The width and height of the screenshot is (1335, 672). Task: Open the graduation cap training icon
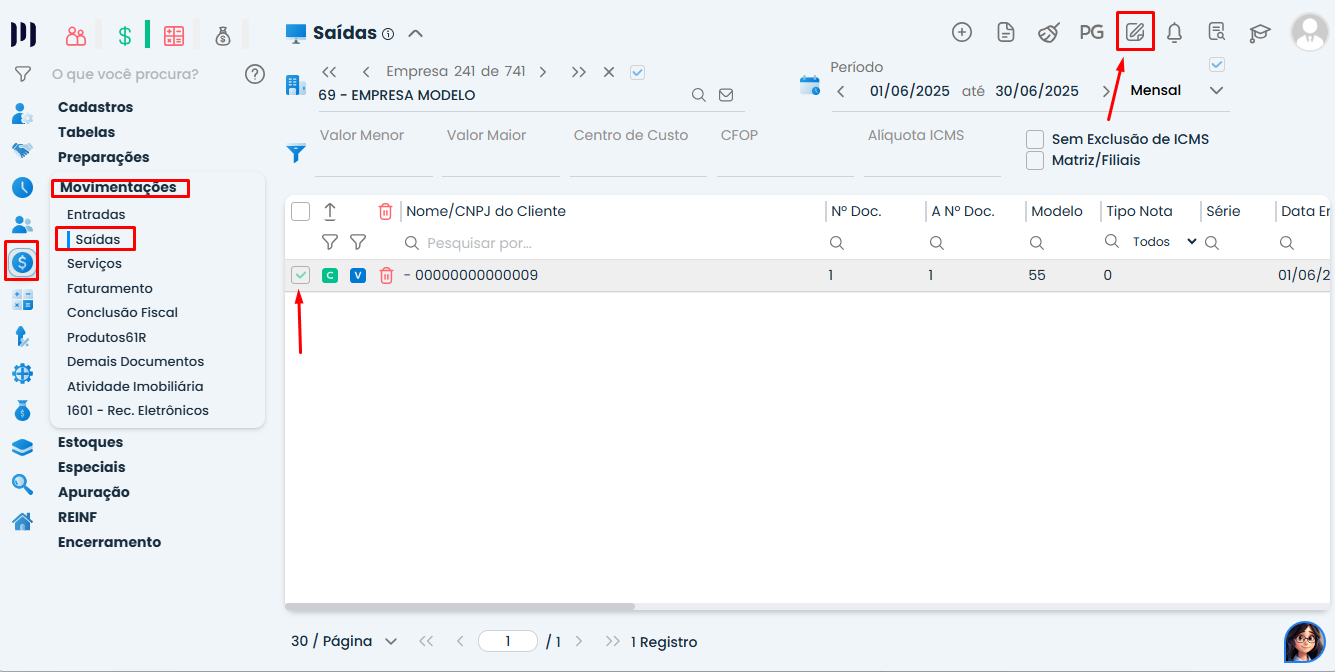(1259, 33)
